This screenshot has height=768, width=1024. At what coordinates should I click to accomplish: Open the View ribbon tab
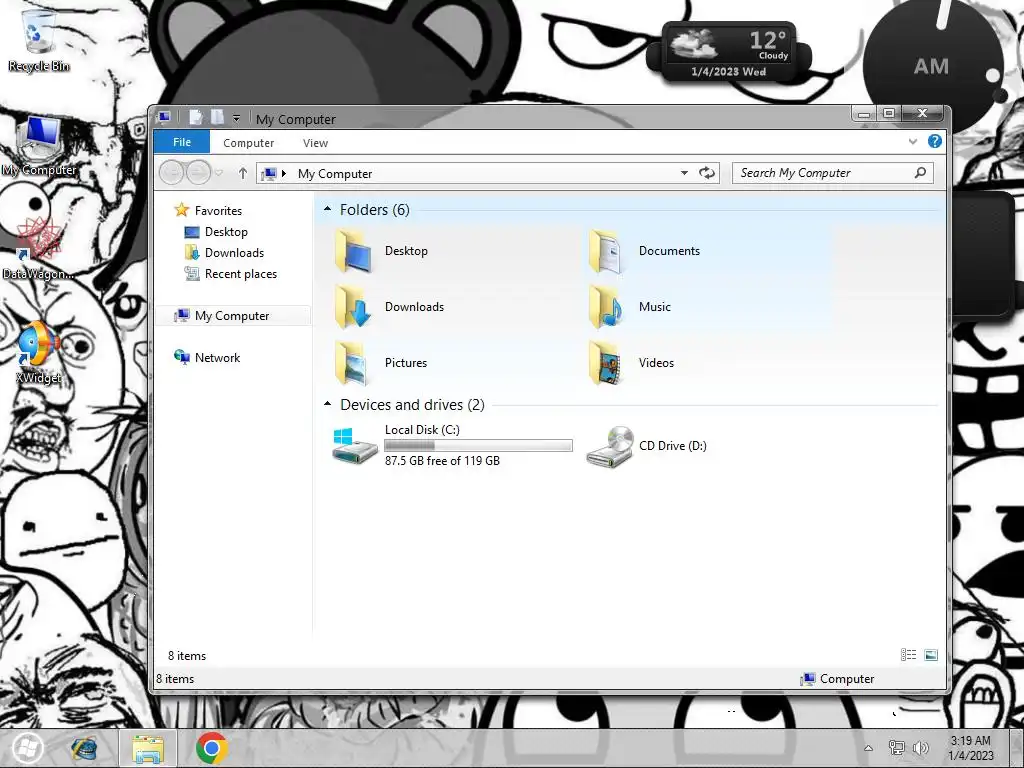[x=315, y=143]
